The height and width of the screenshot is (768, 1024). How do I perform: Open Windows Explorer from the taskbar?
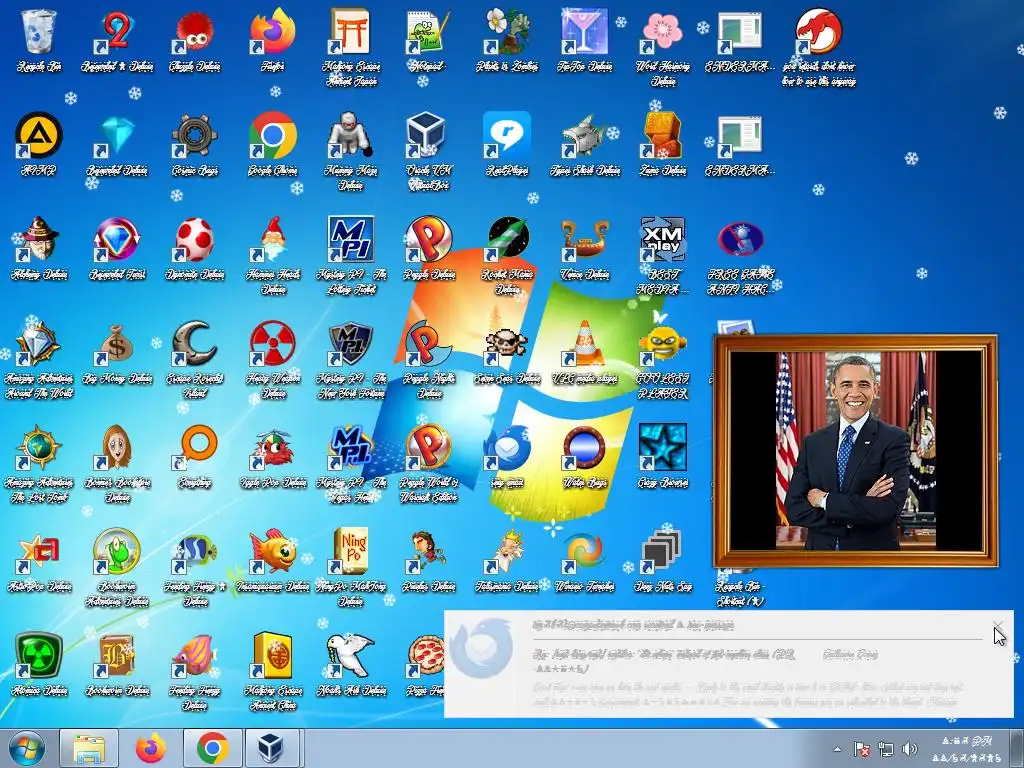[89, 748]
